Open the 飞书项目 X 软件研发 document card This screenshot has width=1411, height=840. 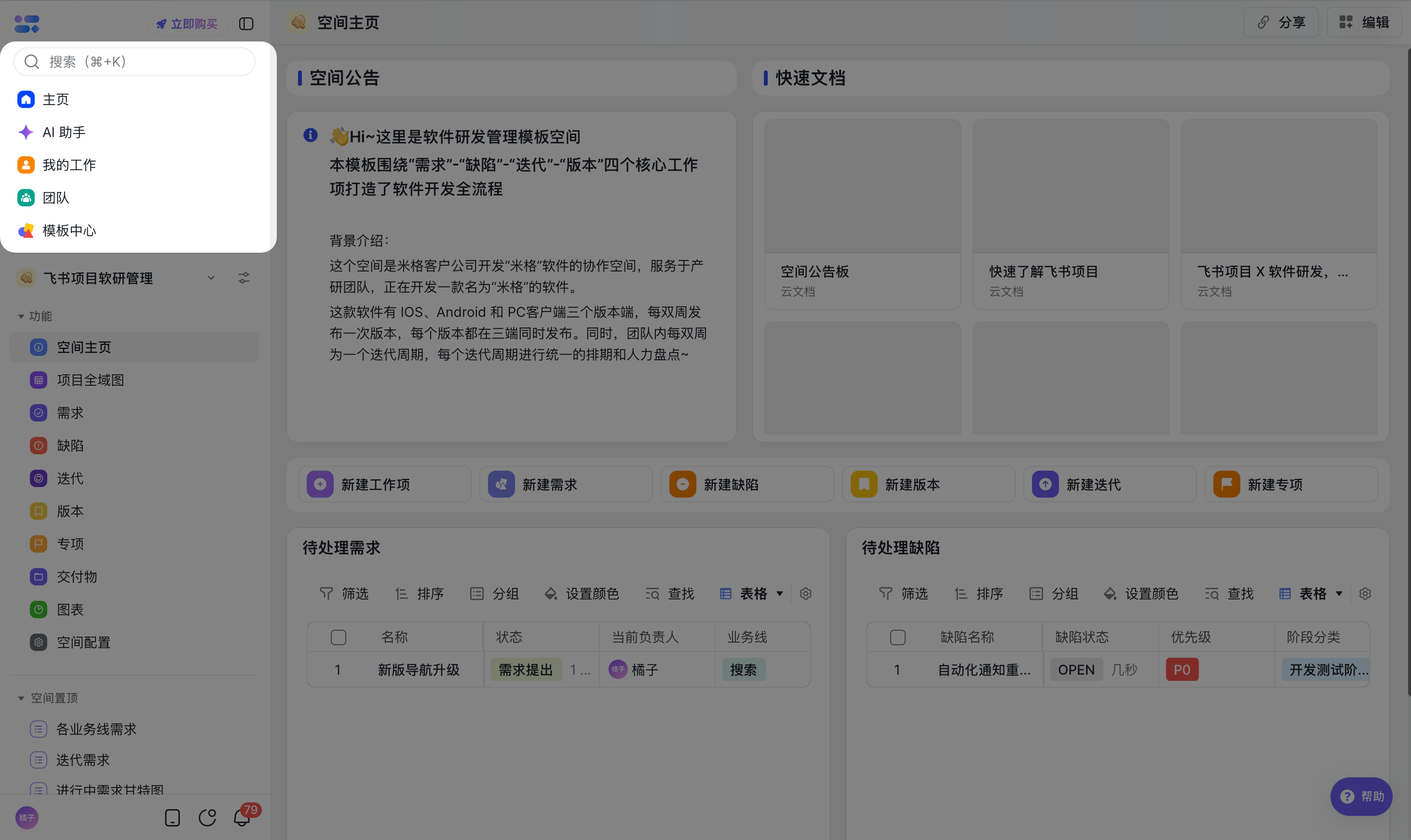point(1279,215)
